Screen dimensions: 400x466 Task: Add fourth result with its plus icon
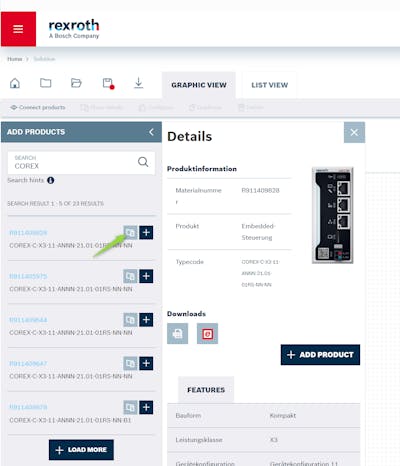146,363
